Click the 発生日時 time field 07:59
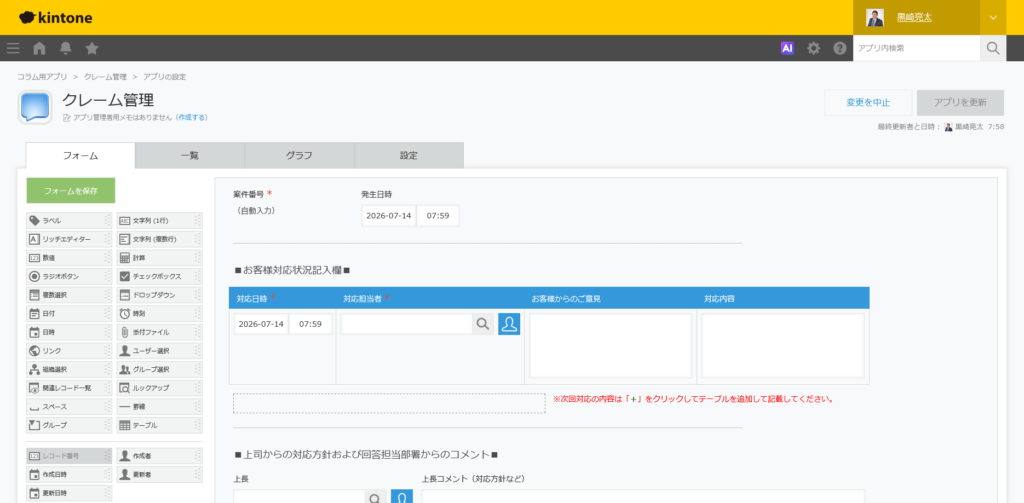 (x=438, y=216)
